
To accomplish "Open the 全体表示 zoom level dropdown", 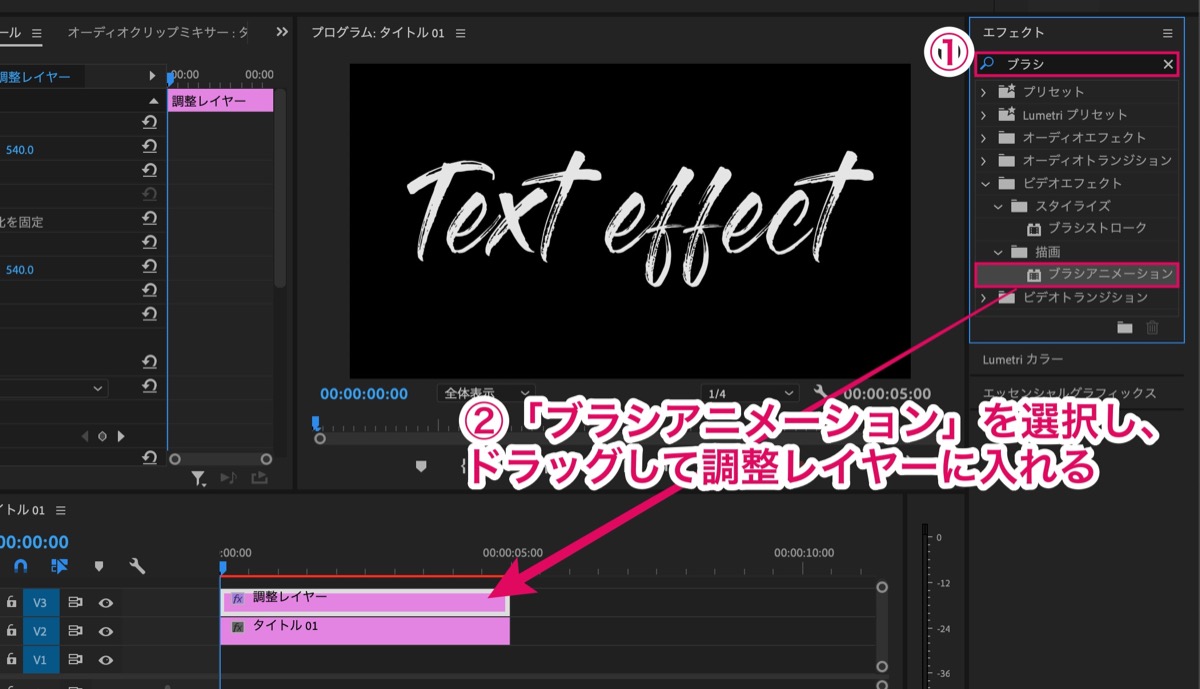I will click(486, 393).
